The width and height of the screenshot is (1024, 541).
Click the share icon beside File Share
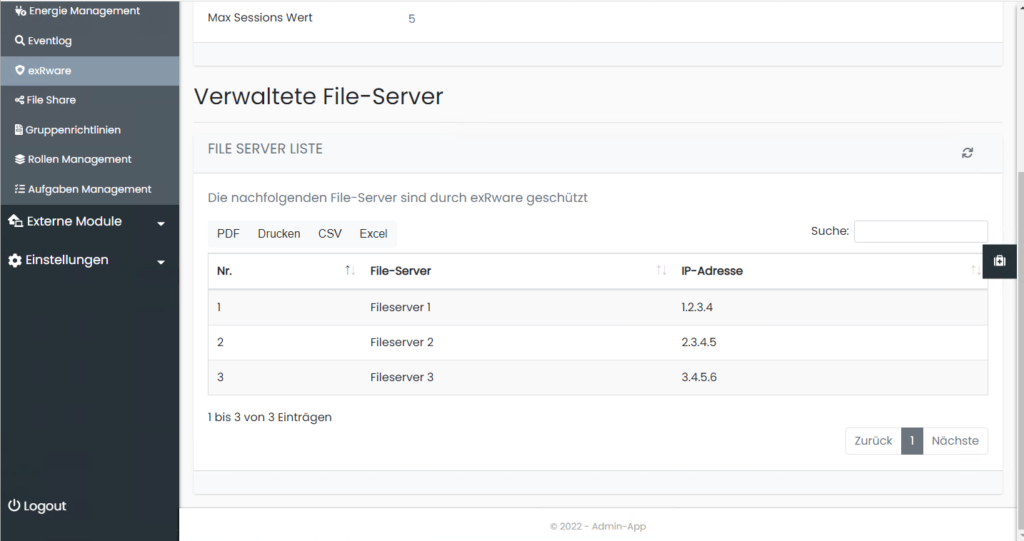click(x=20, y=100)
